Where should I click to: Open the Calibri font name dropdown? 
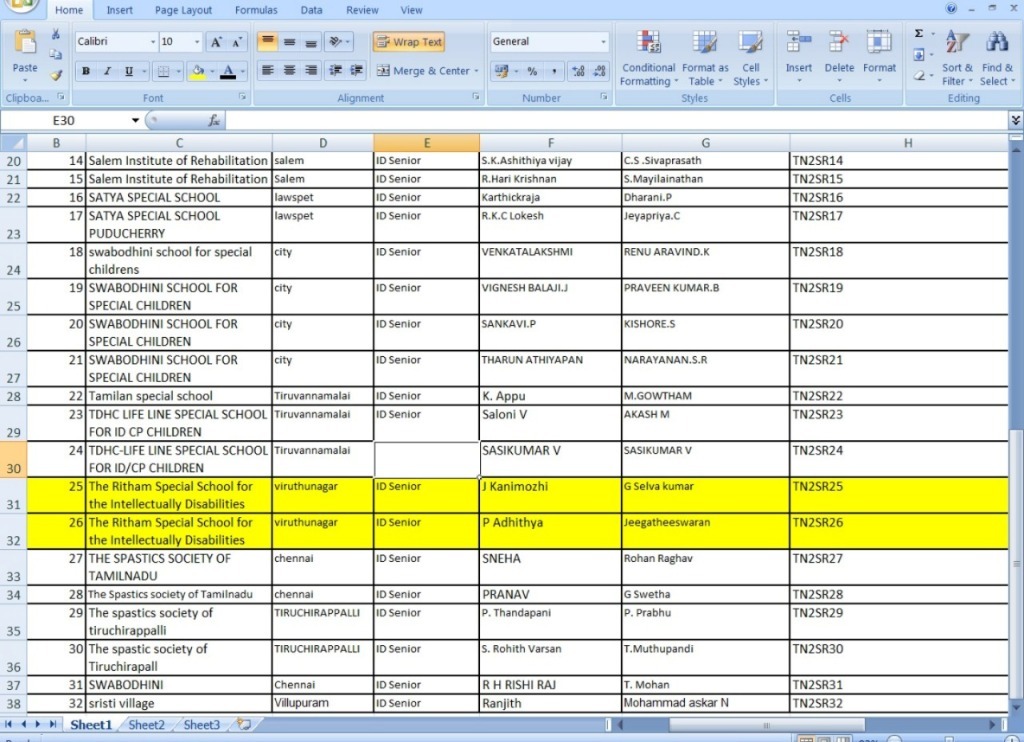(x=152, y=42)
